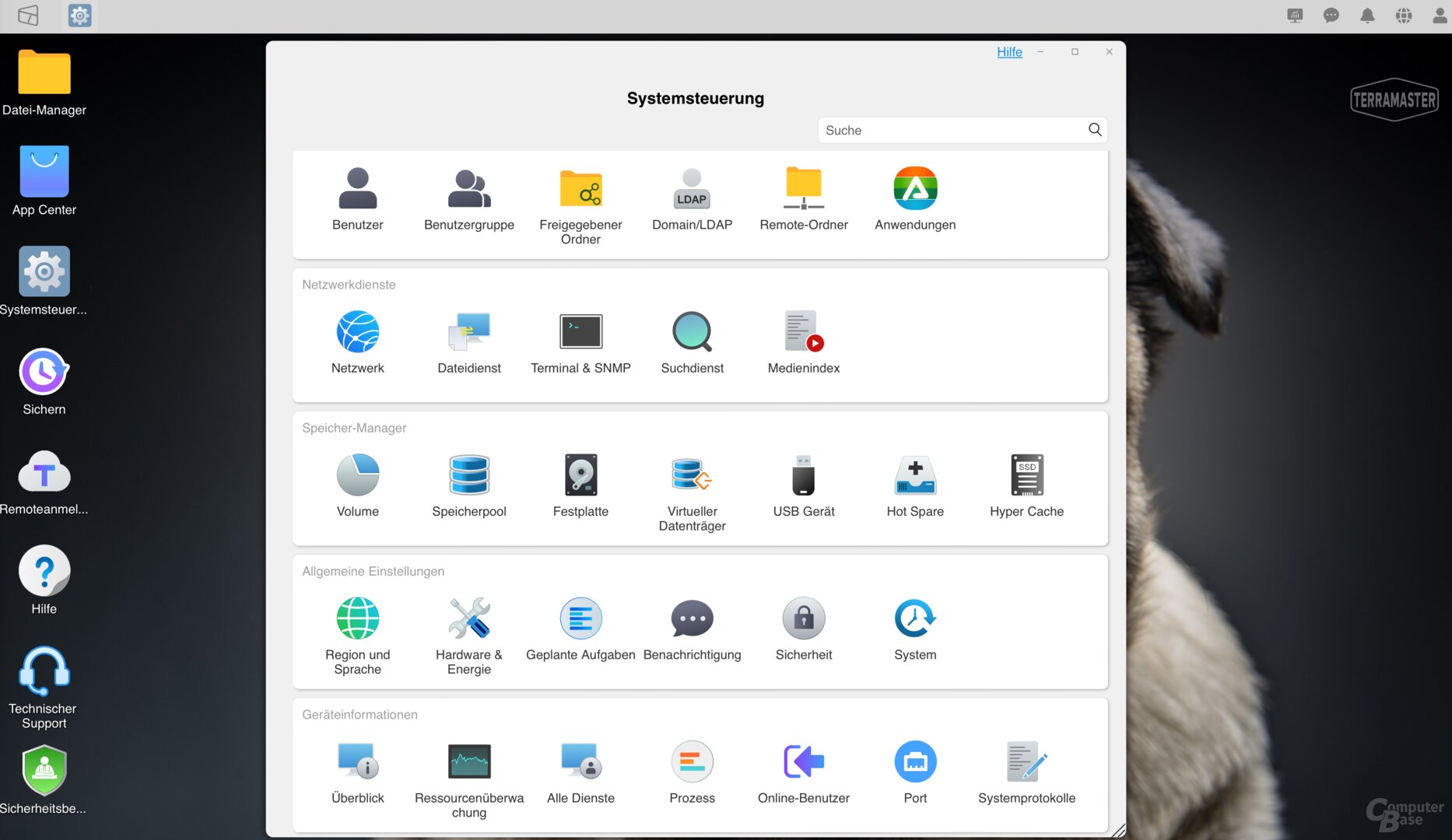The height and width of the screenshot is (840, 1452).
Task: Click the Hilfe link in window header
Action: [1009, 52]
